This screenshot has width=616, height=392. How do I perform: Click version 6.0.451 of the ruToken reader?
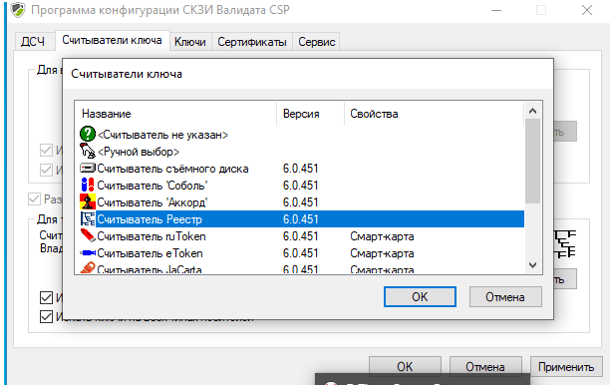coord(301,236)
